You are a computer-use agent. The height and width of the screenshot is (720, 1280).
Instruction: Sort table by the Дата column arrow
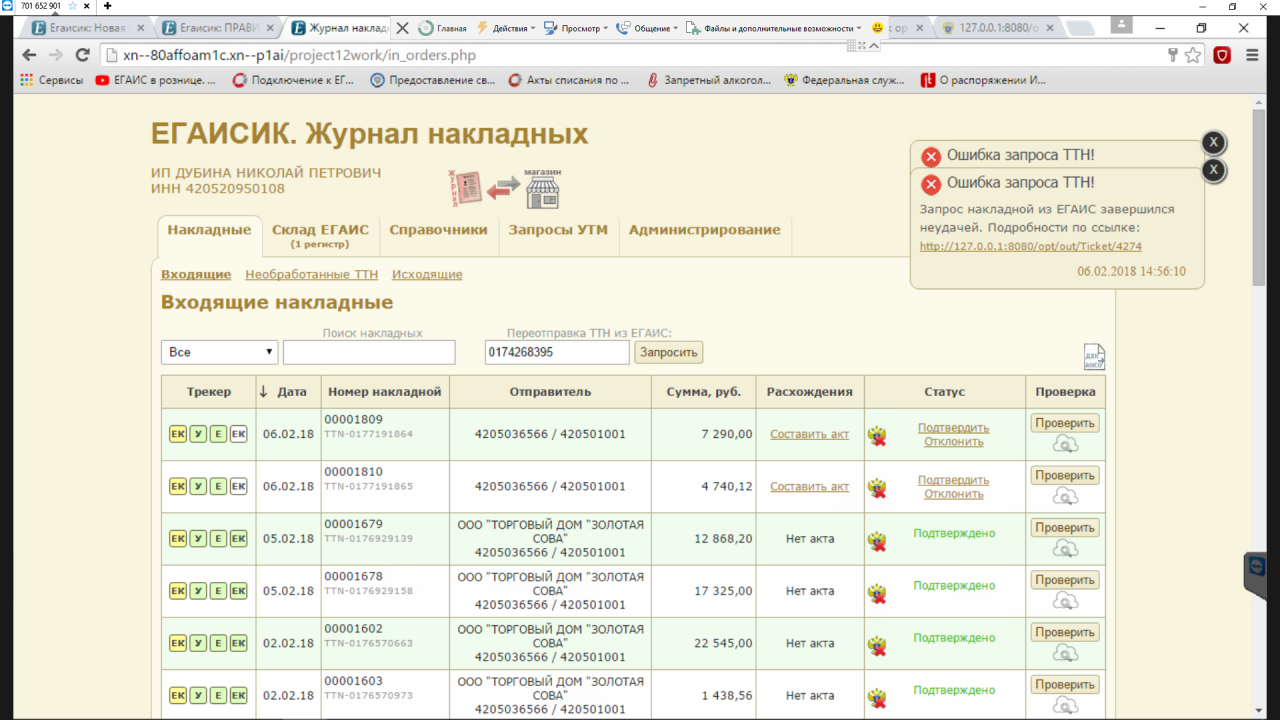[264, 392]
